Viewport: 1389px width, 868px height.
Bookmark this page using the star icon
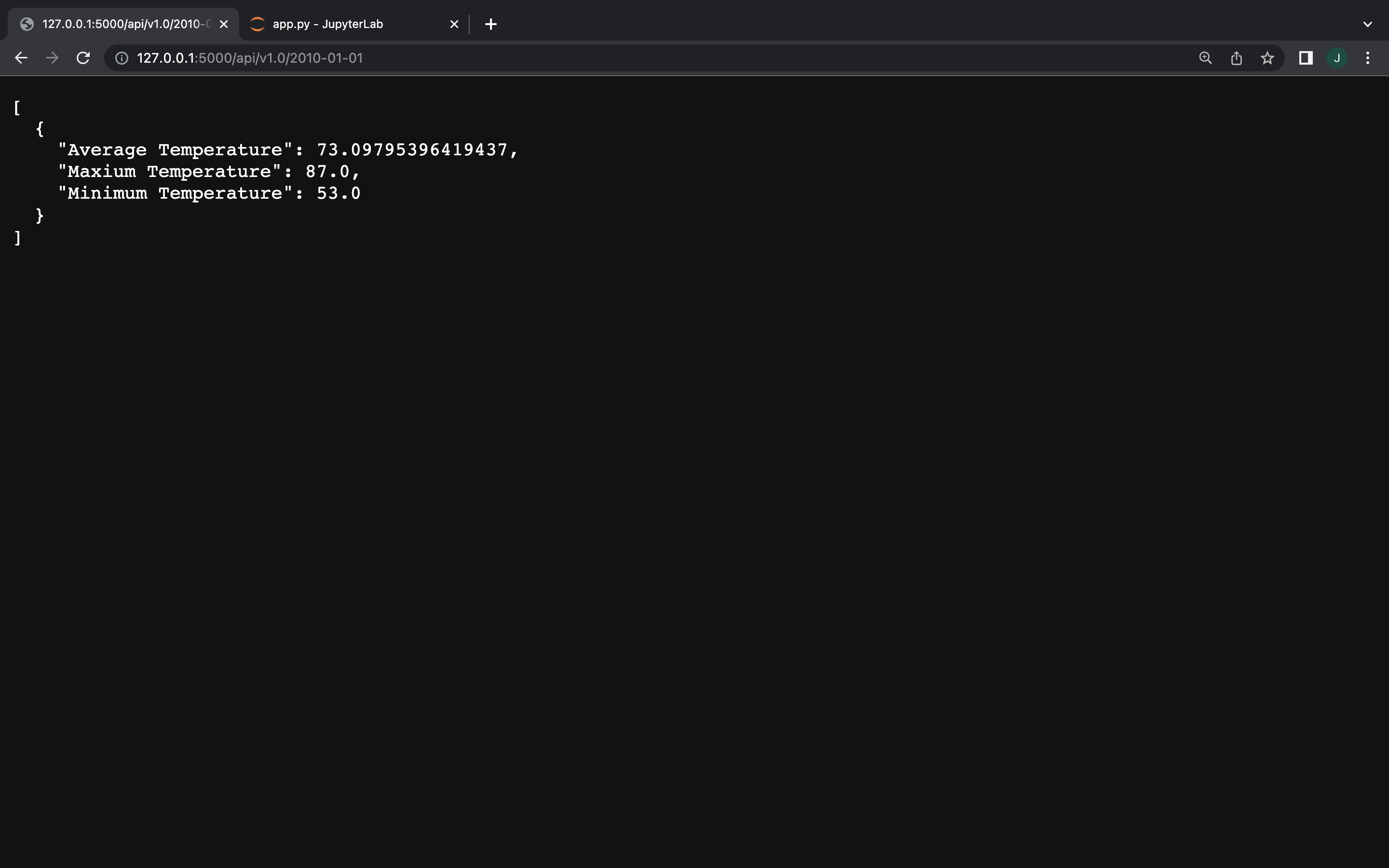(1267, 57)
